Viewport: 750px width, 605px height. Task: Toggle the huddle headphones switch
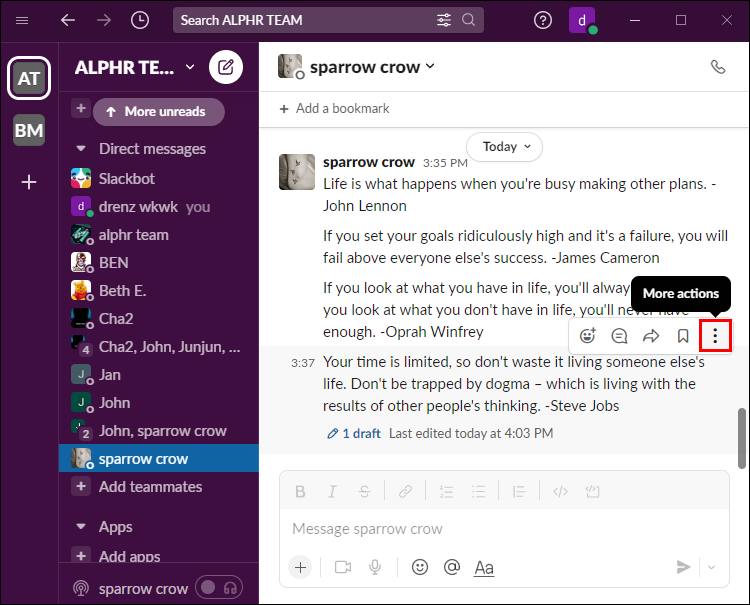point(219,588)
